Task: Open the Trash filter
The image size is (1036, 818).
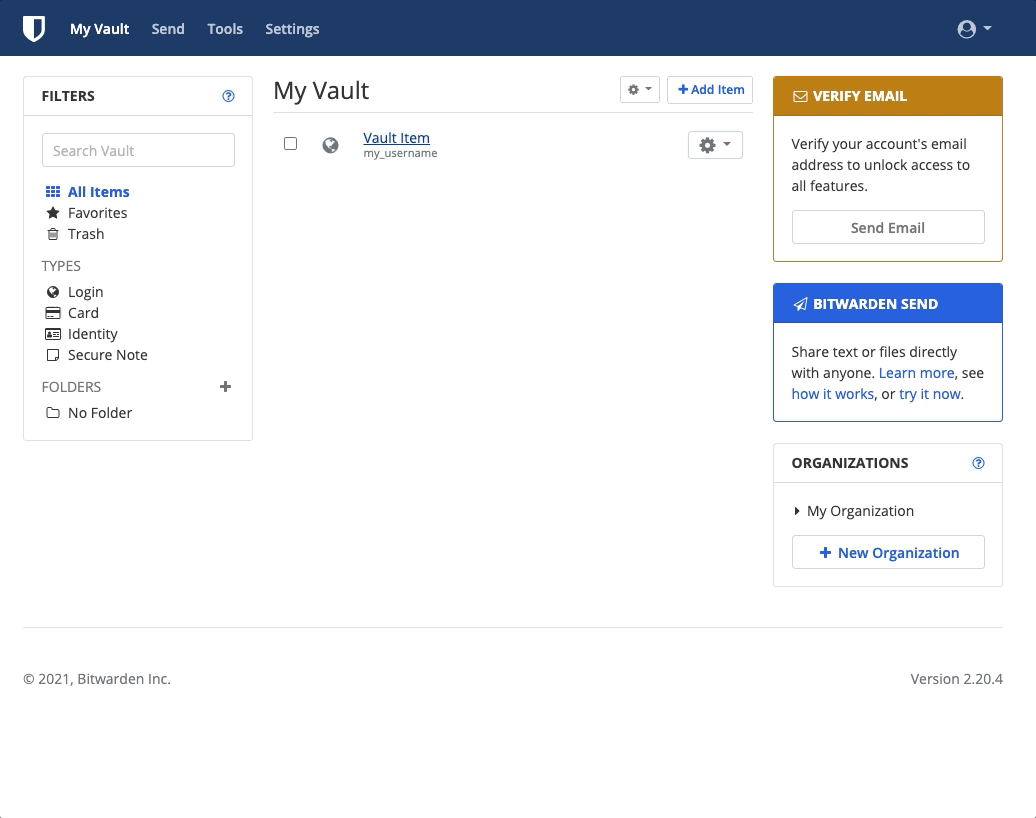Action: 86,234
